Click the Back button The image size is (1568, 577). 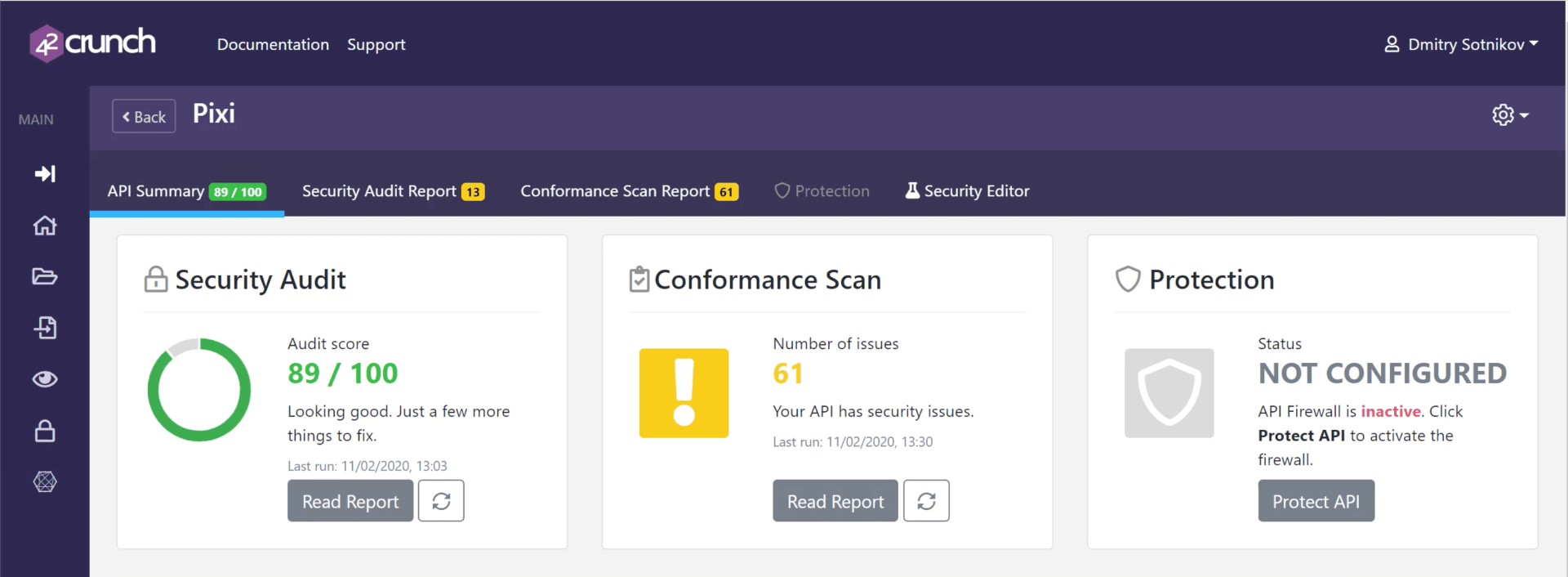(144, 117)
